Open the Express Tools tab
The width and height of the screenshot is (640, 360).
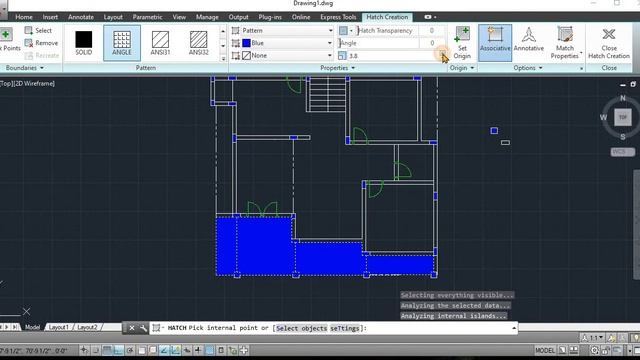[x=338, y=17]
